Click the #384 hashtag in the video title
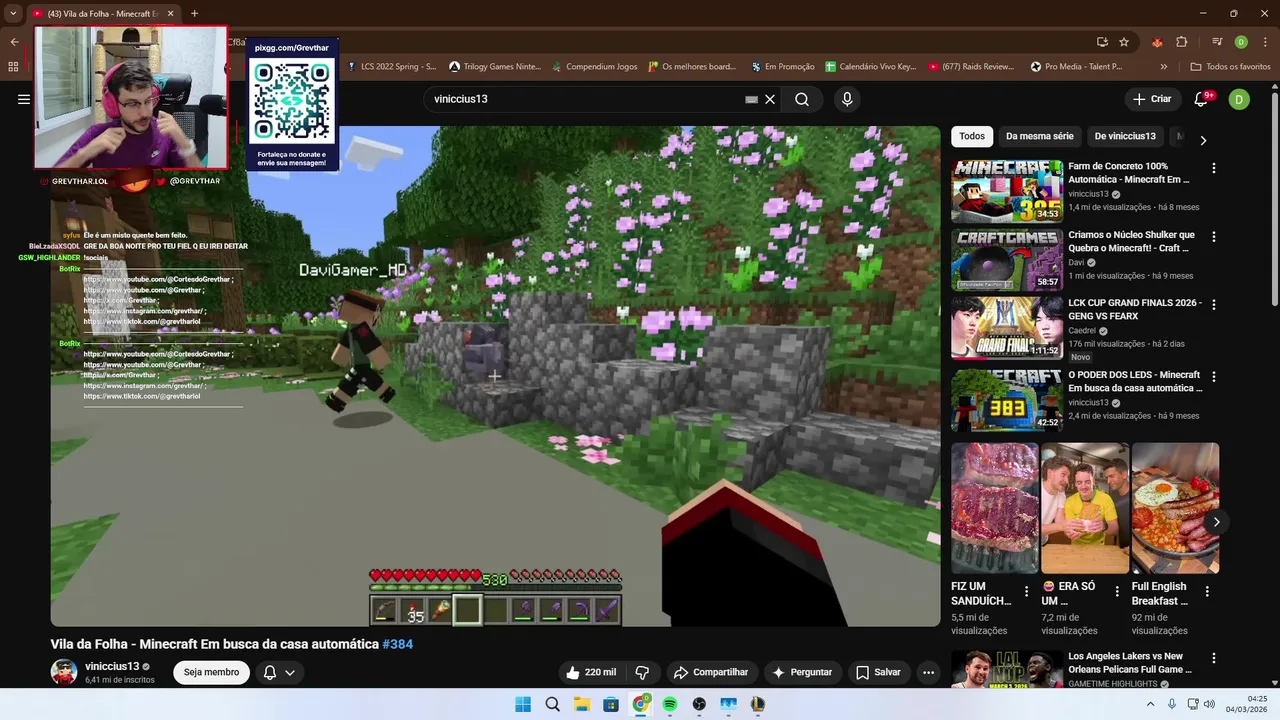1280x720 pixels. point(398,644)
